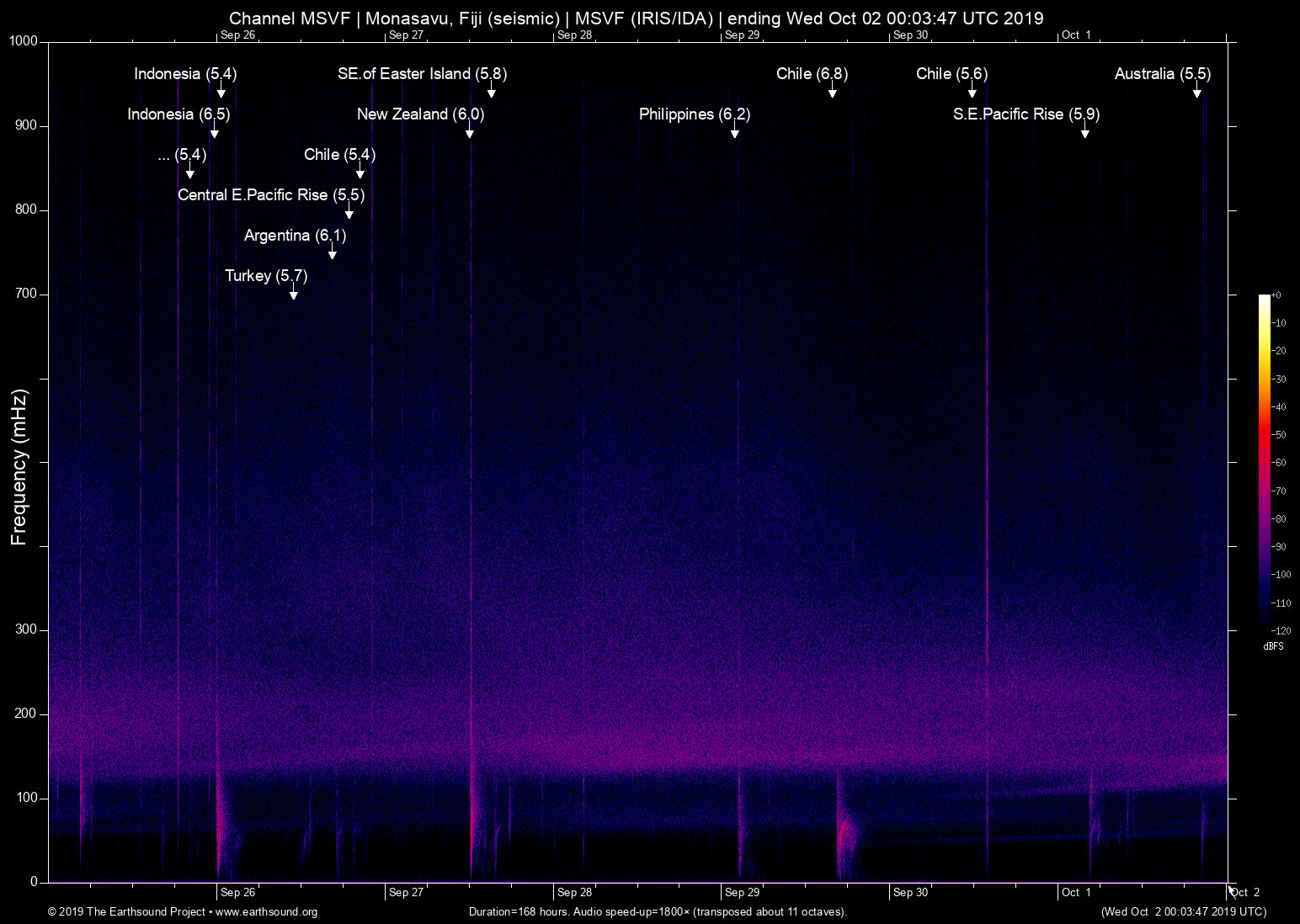
Task: Click the 1000 mHz frequency axis label
Action: (x=23, y=41)
